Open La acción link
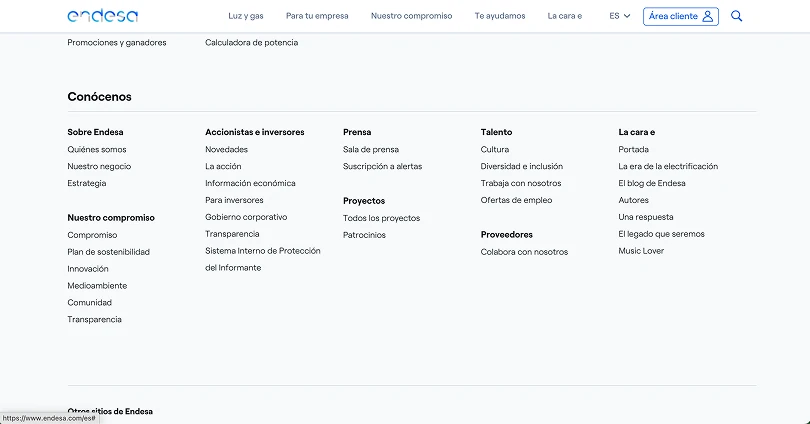Screen dimensions: 810x424 coord(223,166)
